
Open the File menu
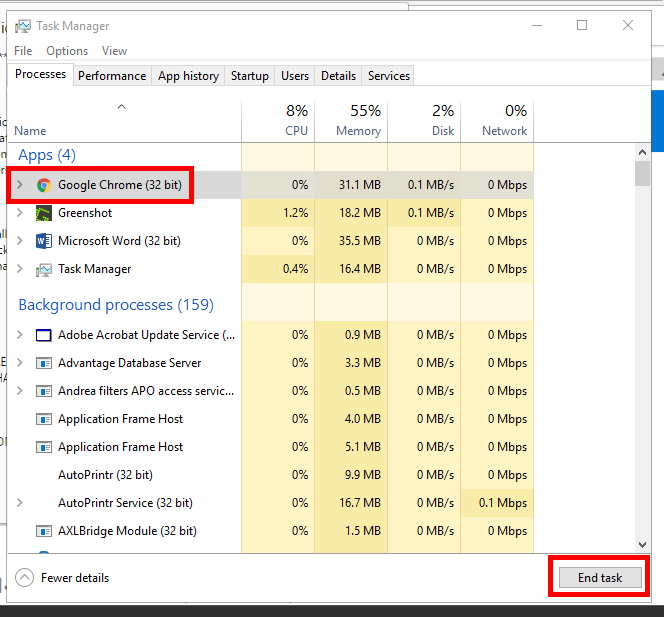point(23,51)
